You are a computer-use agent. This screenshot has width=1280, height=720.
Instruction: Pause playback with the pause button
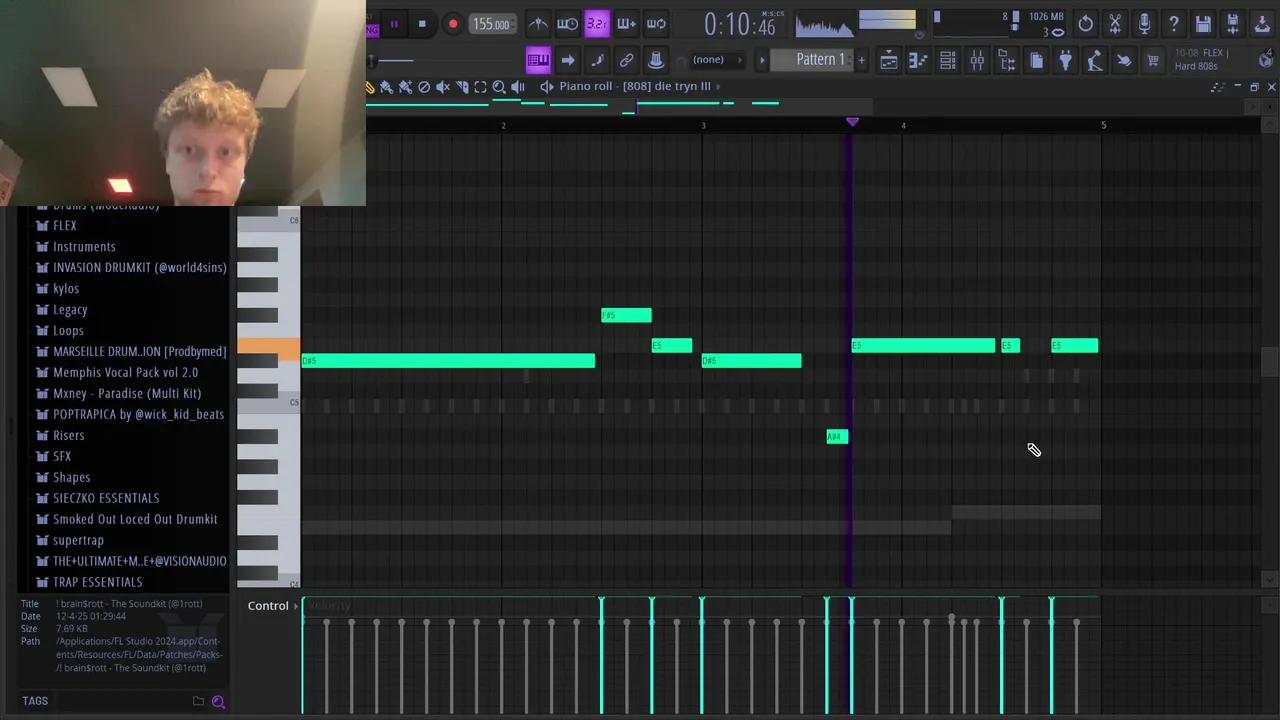394,24
